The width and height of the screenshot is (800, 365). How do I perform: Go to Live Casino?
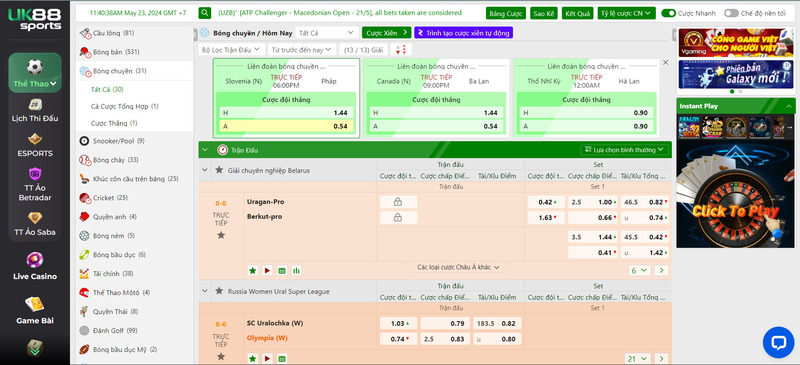pyautogui.click(x=35, y=266)
